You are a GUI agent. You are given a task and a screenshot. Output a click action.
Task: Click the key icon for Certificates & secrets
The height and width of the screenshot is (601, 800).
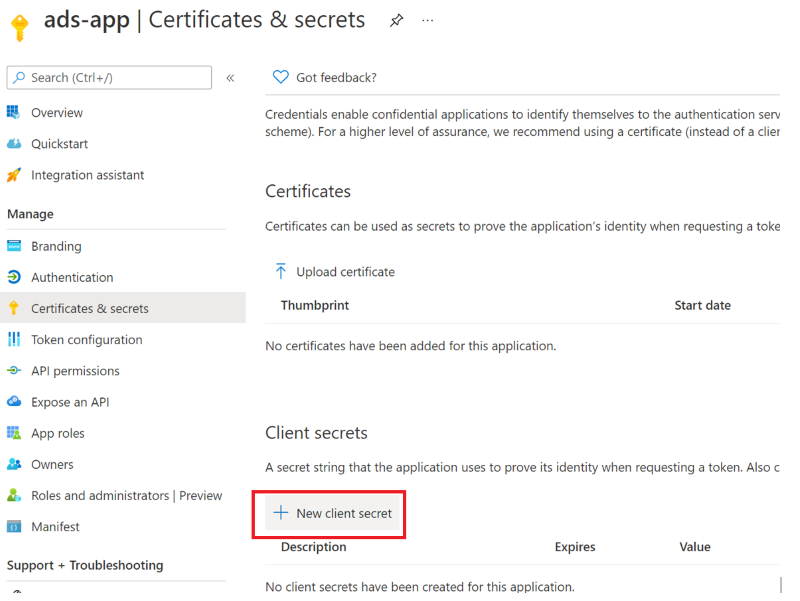coord(14,308)
